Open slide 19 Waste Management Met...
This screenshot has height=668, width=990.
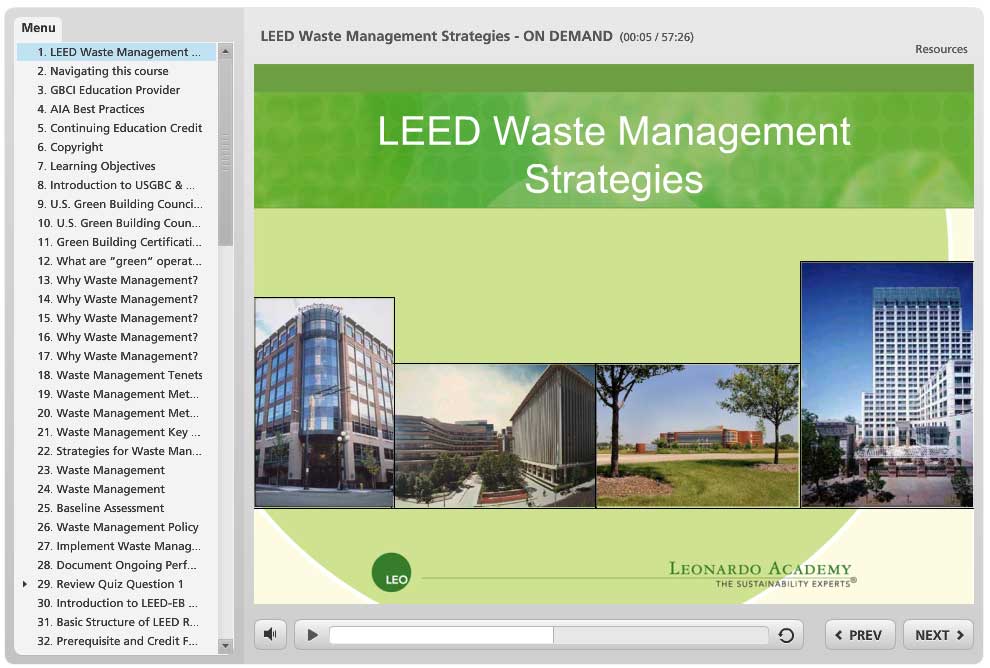point(116,394)
